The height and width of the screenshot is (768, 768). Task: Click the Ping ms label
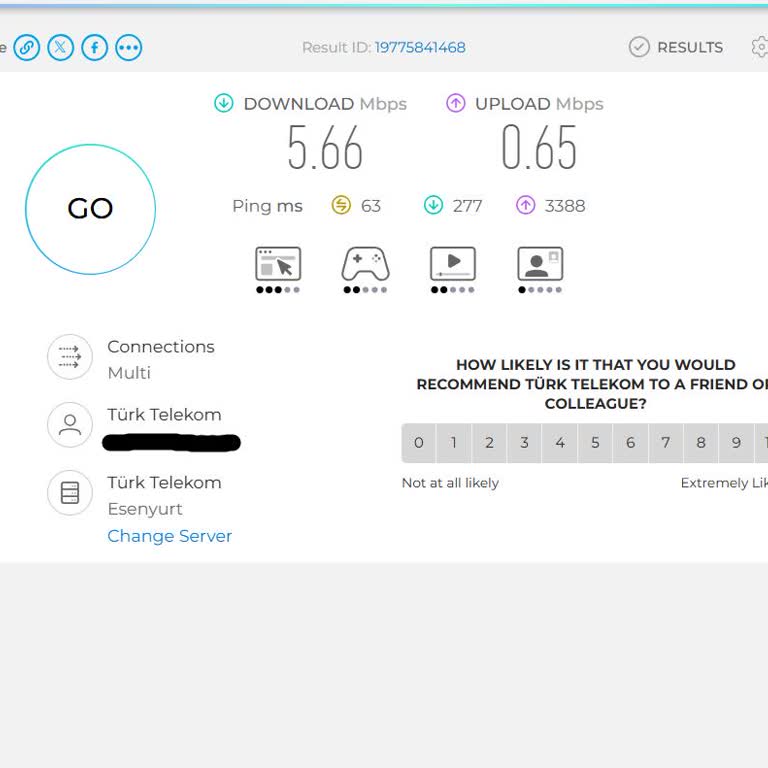tap(267, 206)
